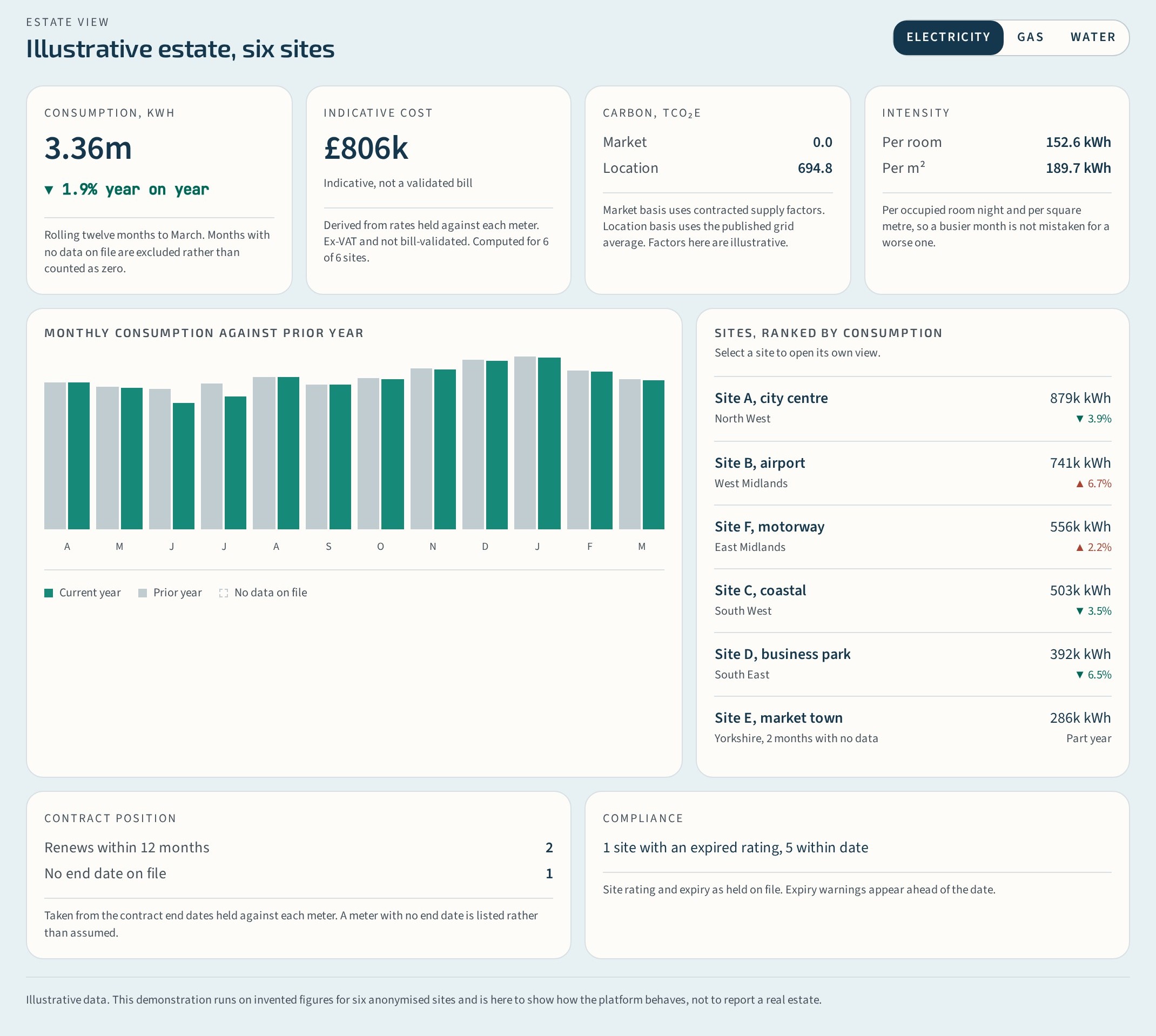The height and width of the screenshot is (1036, 1156).
Task: Click the December current year bar
Action: 497,445
